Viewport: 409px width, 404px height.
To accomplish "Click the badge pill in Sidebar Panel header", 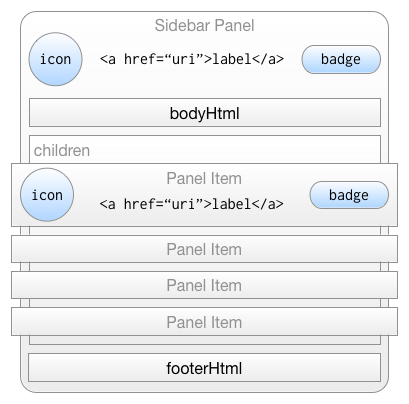I will pos(341,59).
